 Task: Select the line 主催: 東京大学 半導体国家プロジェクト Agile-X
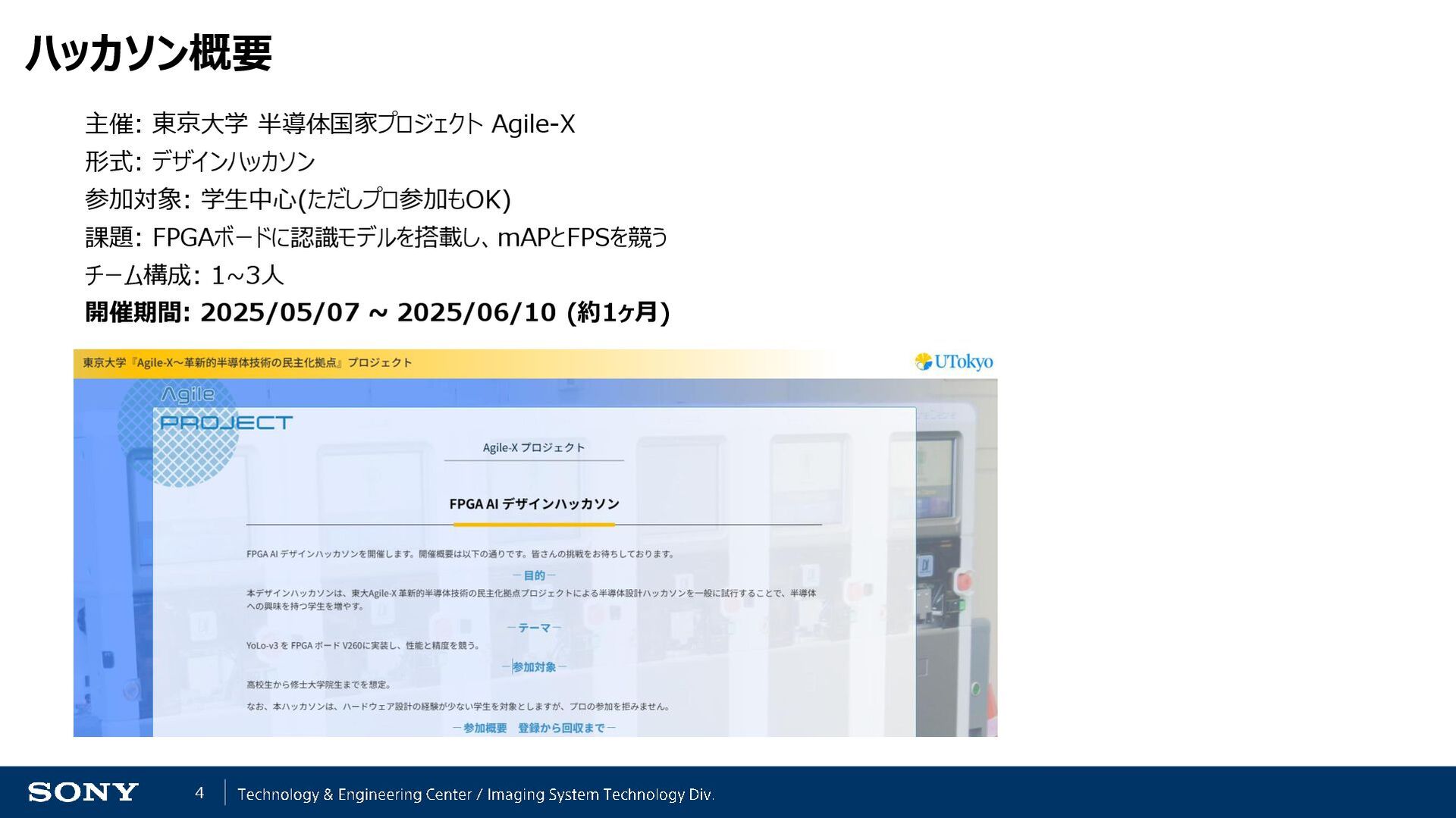coord(330,124)
